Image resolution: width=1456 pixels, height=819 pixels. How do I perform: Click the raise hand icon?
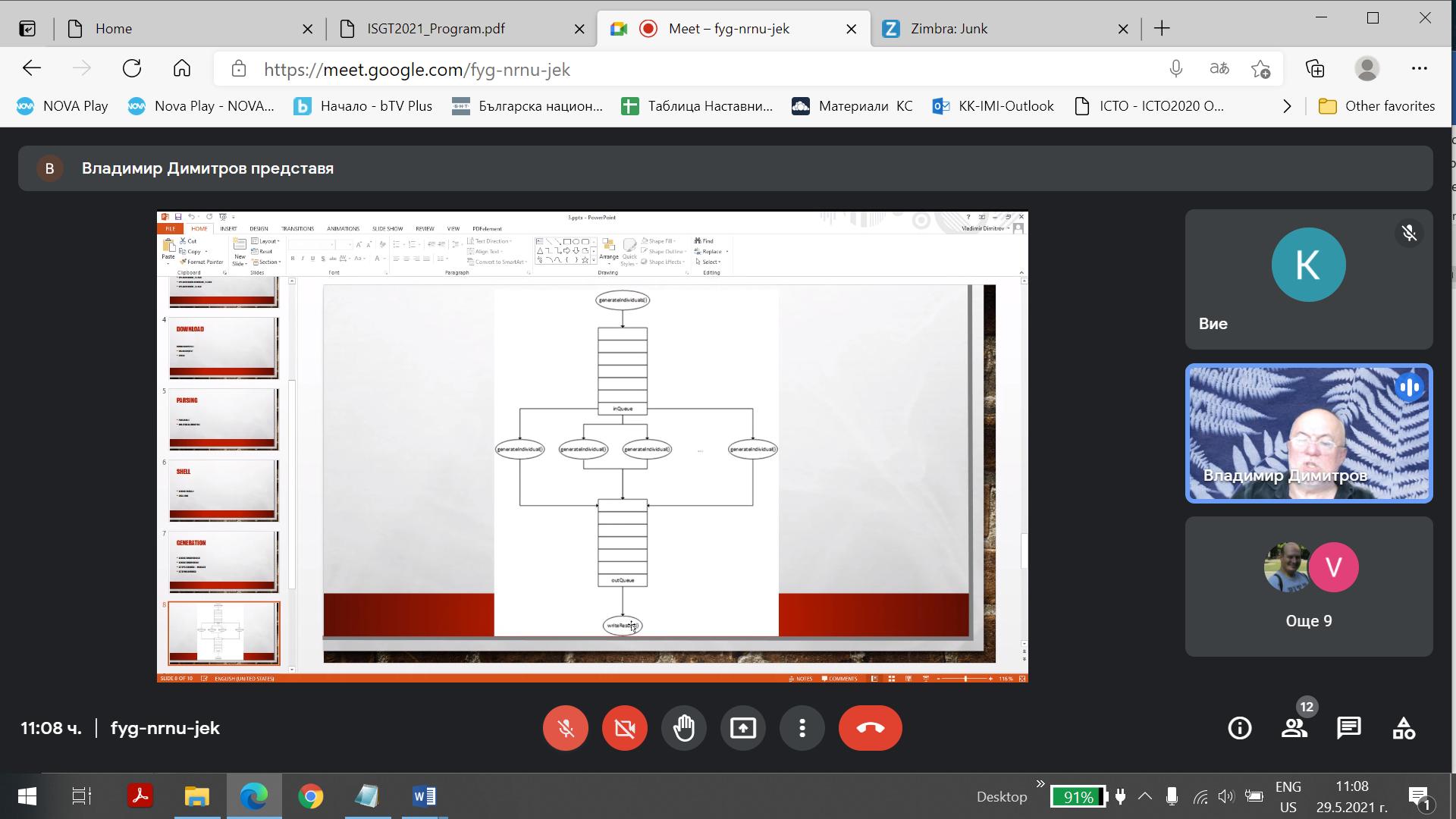684,728
